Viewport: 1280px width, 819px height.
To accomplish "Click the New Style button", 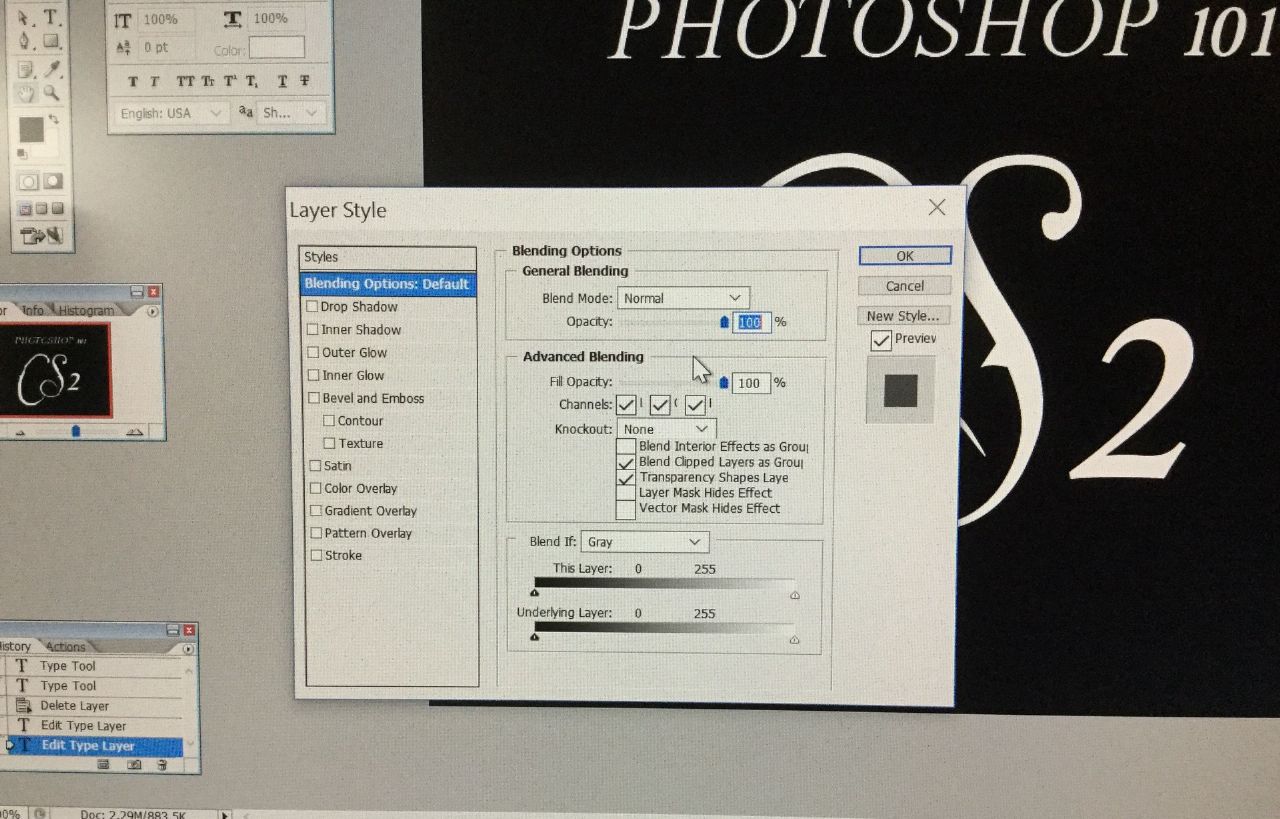I will coord(903,316).
